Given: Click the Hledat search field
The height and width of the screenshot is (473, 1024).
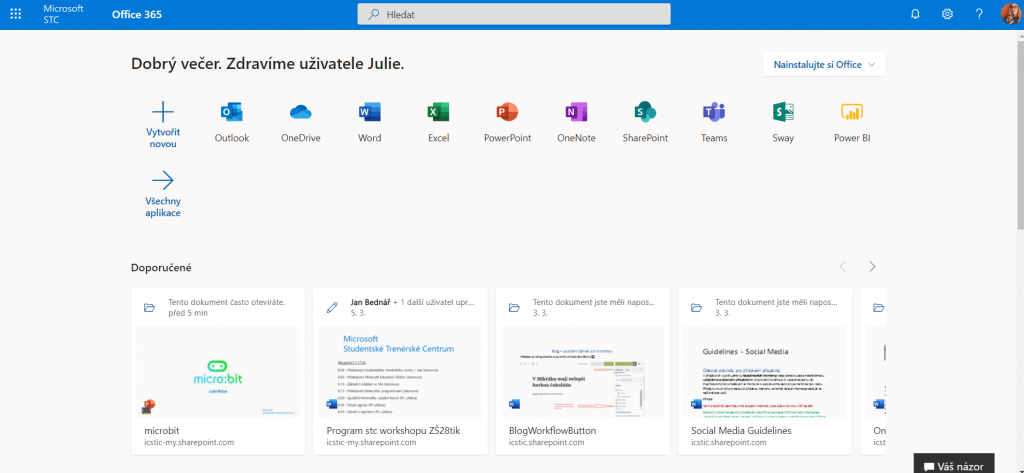Looking at the screenshot, I should pos(514,14).
